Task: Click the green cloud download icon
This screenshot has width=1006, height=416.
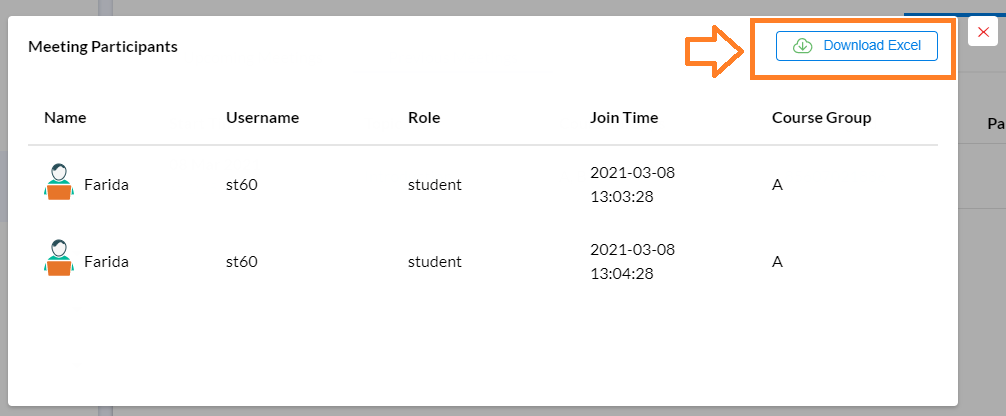Action: tap(803, 46)
